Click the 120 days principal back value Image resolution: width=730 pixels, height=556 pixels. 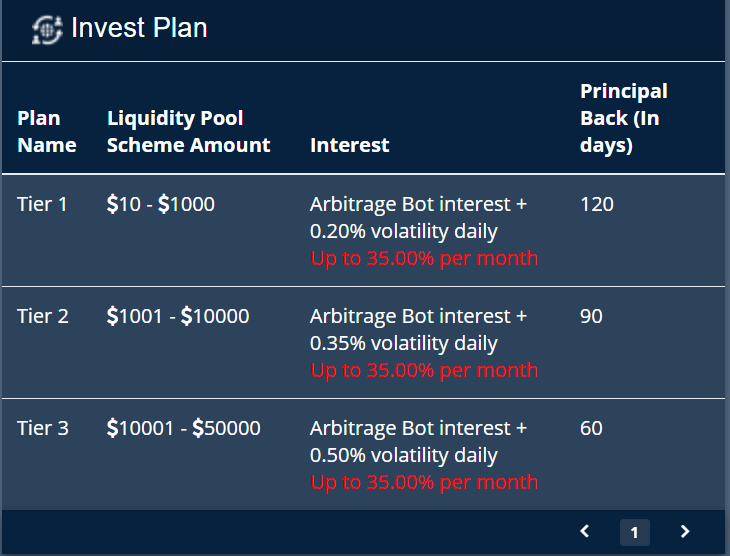[x=597, y=204]
